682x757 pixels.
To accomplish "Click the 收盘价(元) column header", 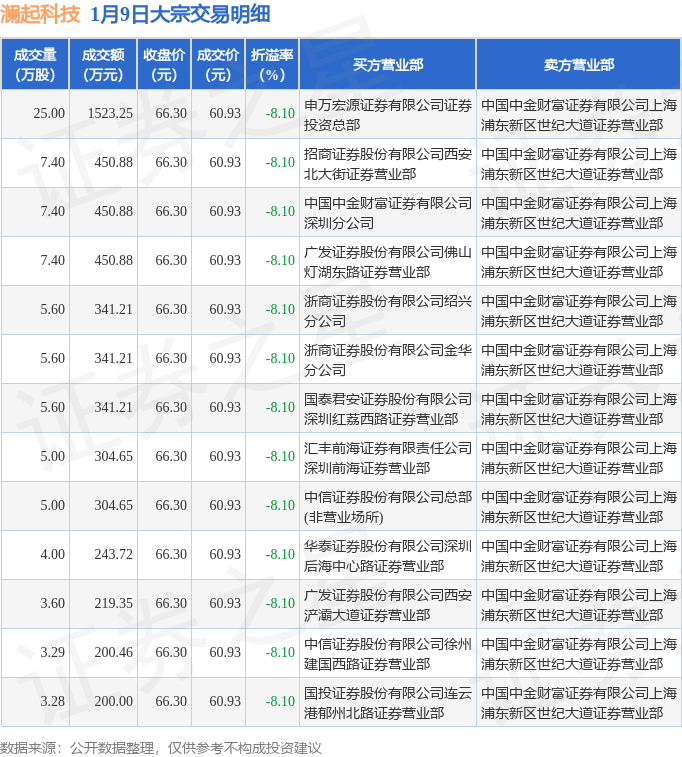I will (164, 64).
